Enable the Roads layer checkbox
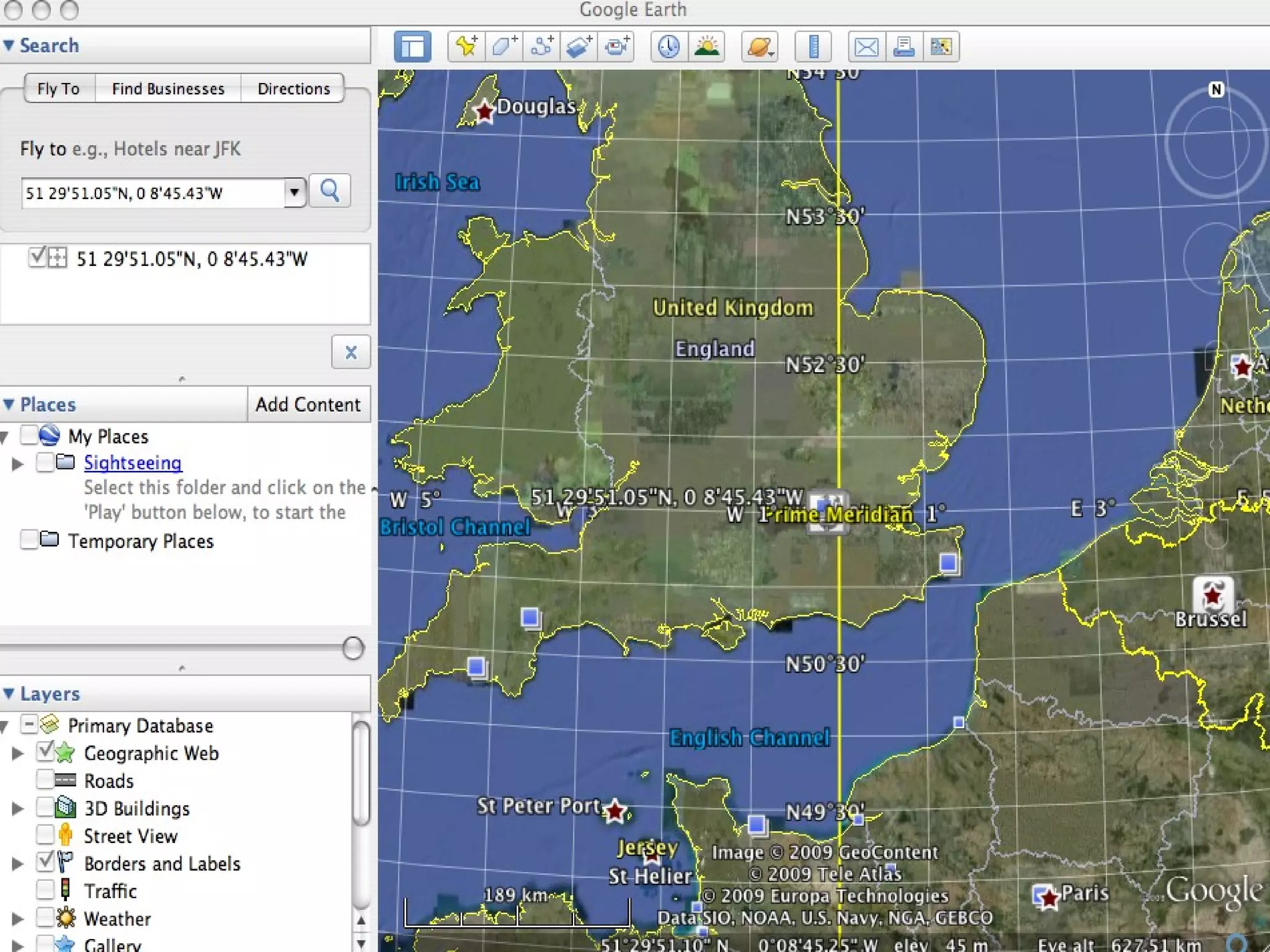 pyautogui.click(x=45, y=780)
